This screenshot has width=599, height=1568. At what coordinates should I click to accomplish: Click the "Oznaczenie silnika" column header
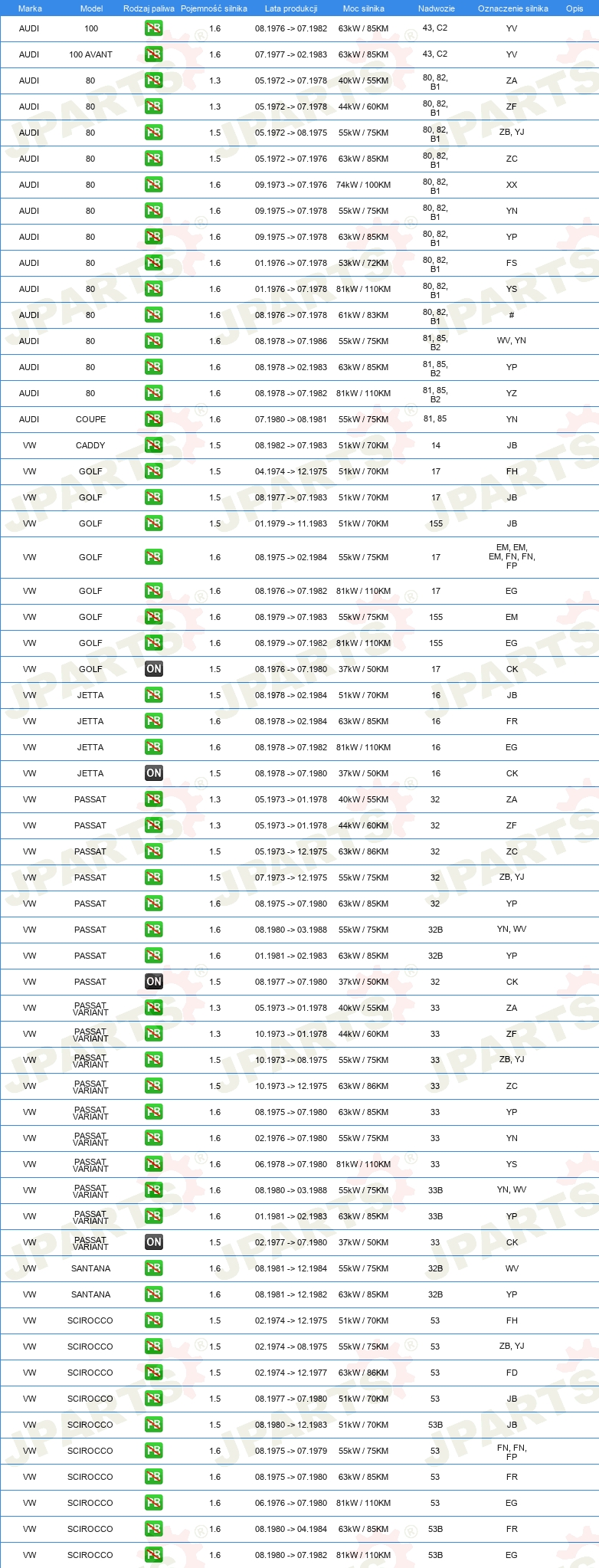click(513, 8)
